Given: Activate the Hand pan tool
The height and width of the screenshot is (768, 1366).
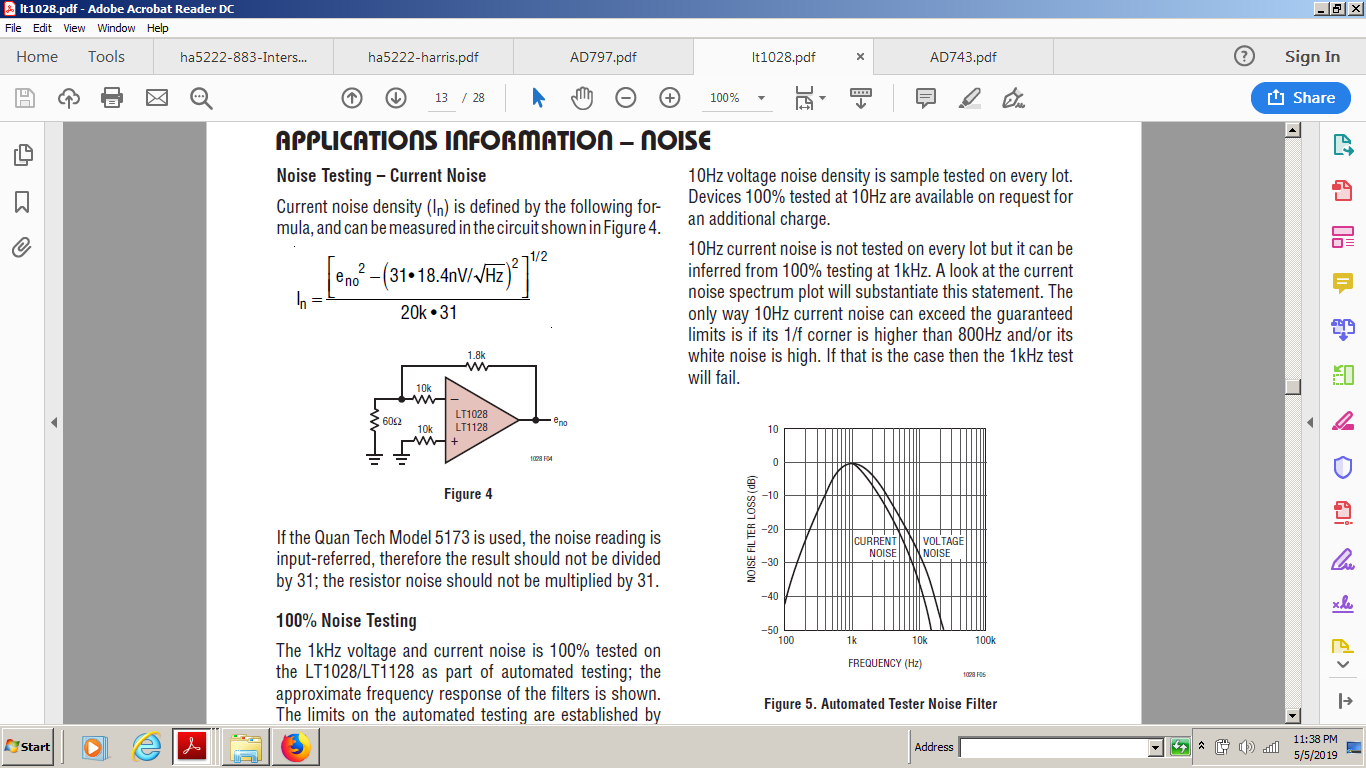Looking at the screenshot, I should pyautogui.click(x=582, y=98).
